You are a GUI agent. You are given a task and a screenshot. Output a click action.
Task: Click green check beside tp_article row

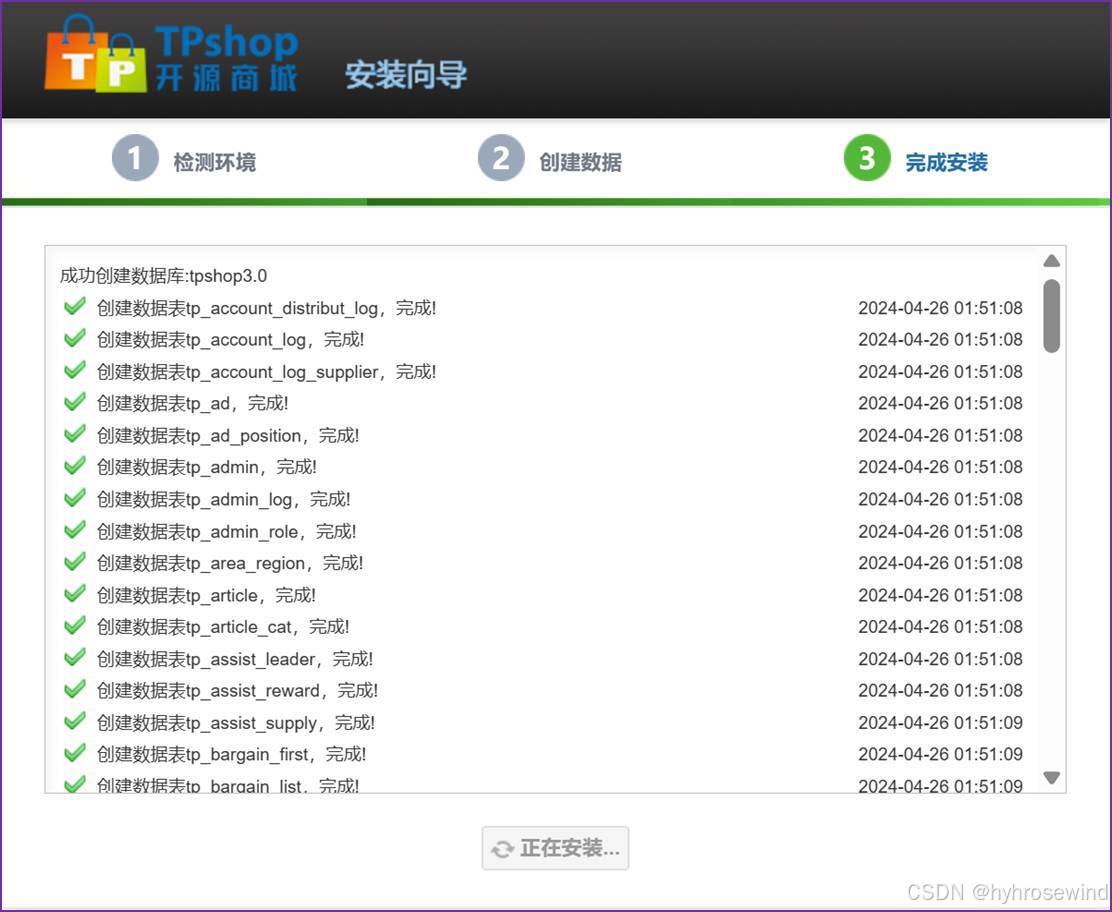pyautogui.click(x=74, y=594)
